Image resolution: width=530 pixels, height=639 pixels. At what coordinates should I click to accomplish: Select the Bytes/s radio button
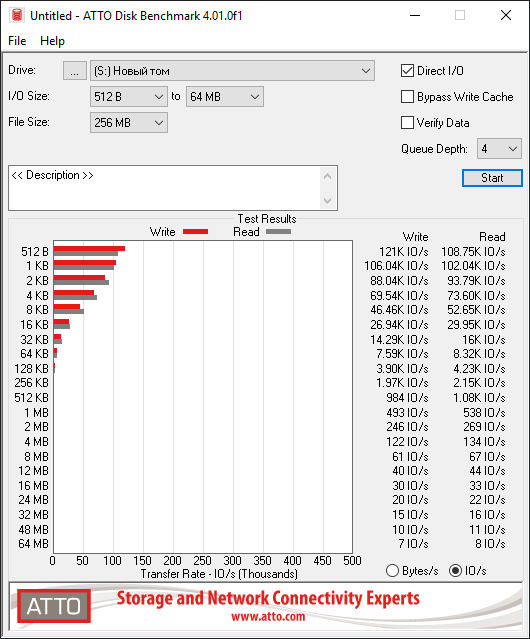392,571
